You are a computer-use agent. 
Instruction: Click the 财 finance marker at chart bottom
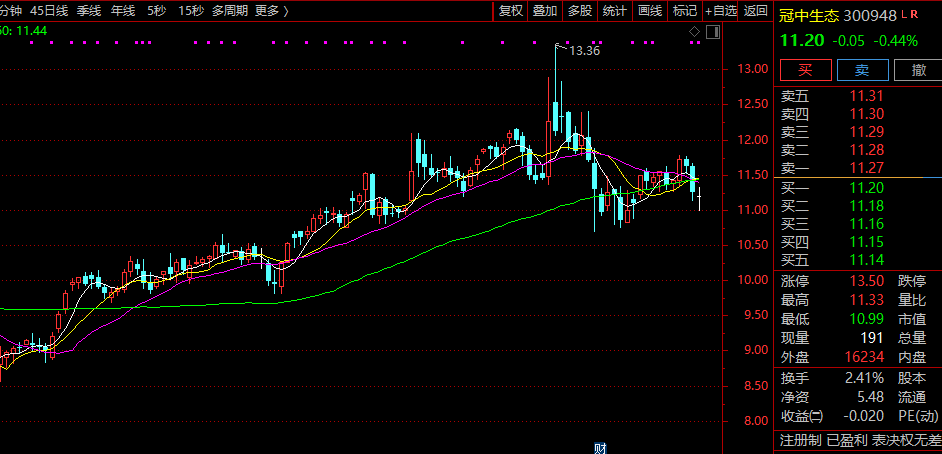click(601, 447)
